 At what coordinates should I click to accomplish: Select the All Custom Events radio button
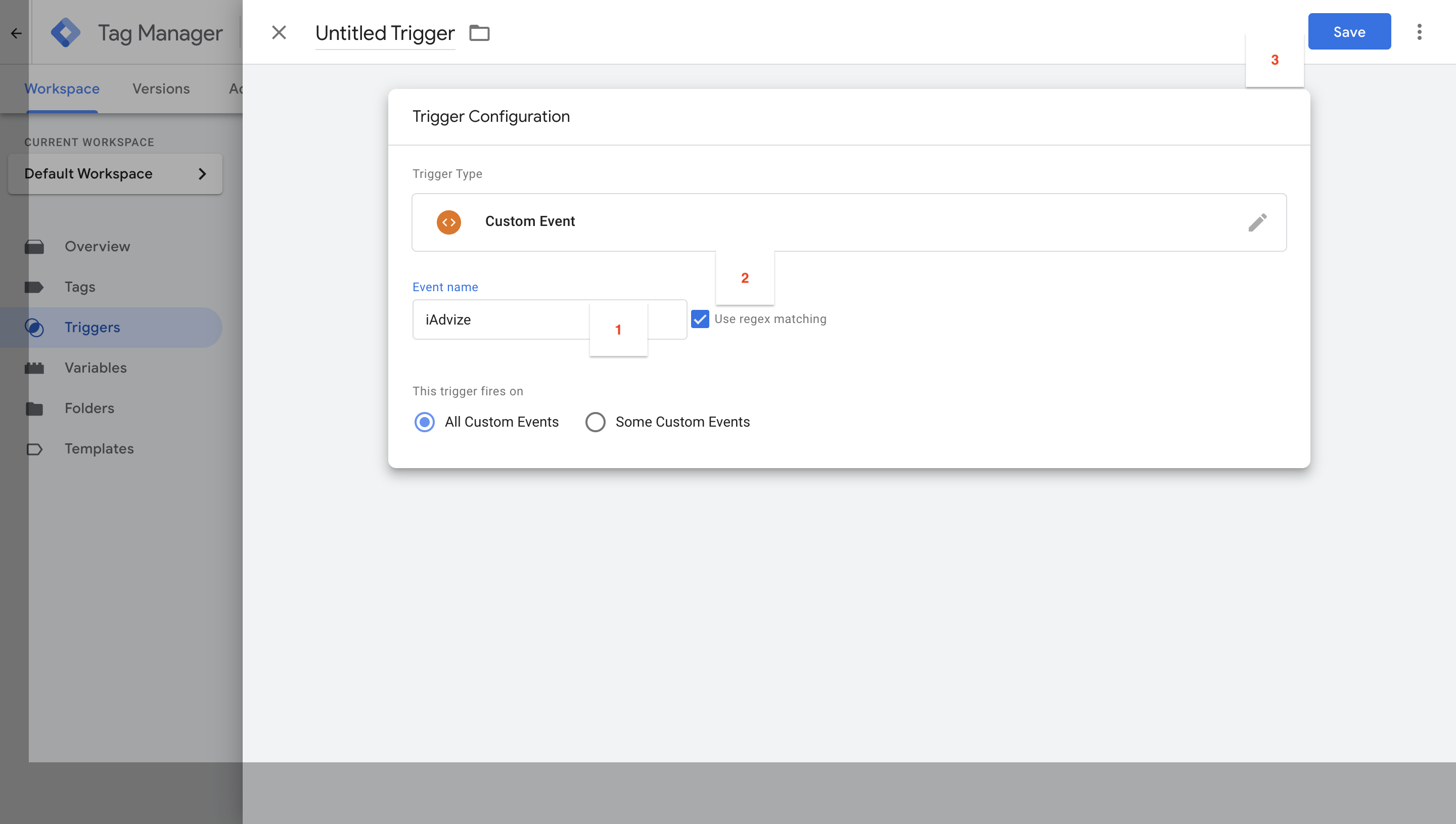[x=424, y=422]
